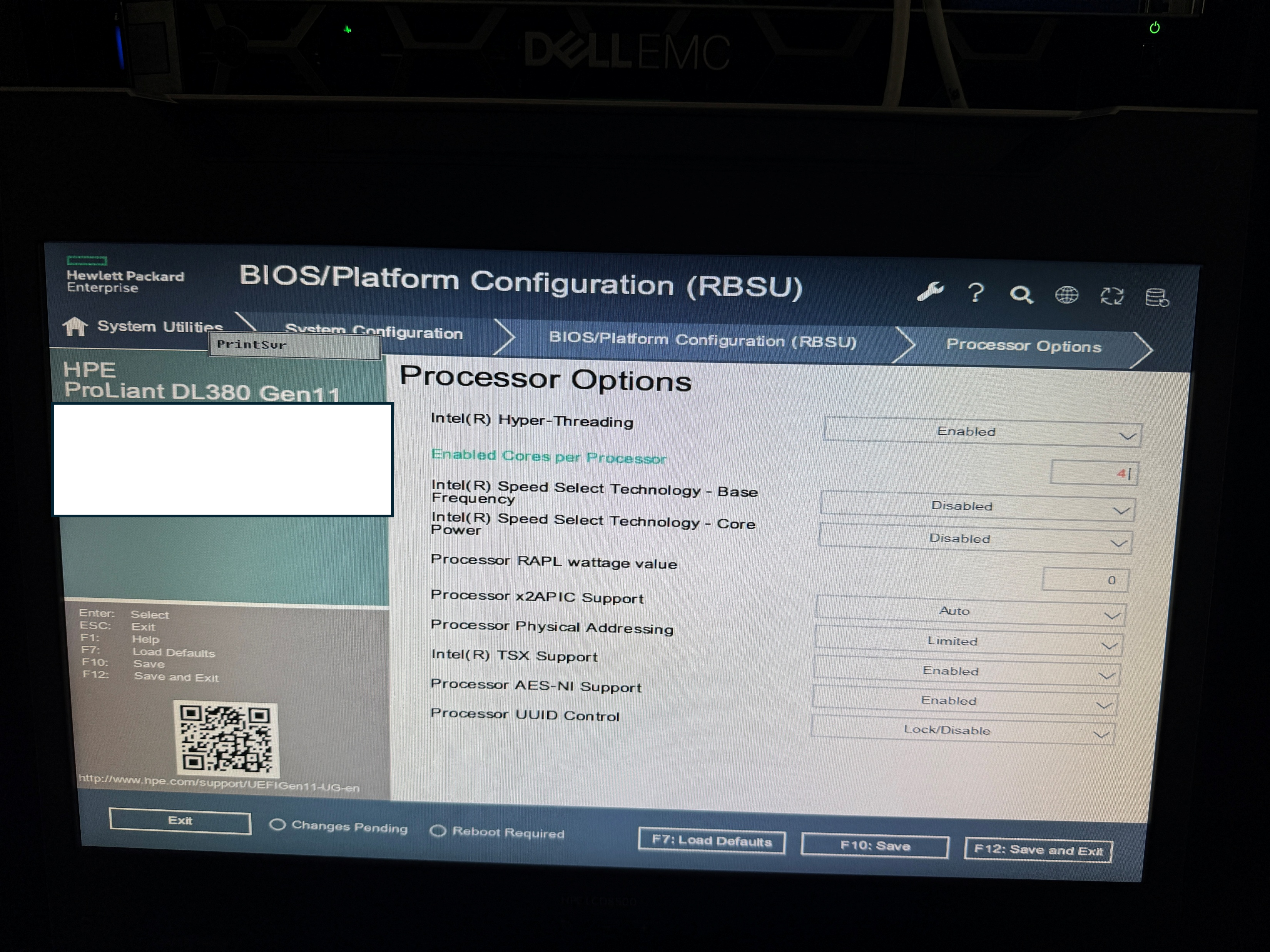Image resolution: width=1270 pixels, height=952 pixels.
Task: Open help with the question mark icon
Action: [x=976, y=293]
